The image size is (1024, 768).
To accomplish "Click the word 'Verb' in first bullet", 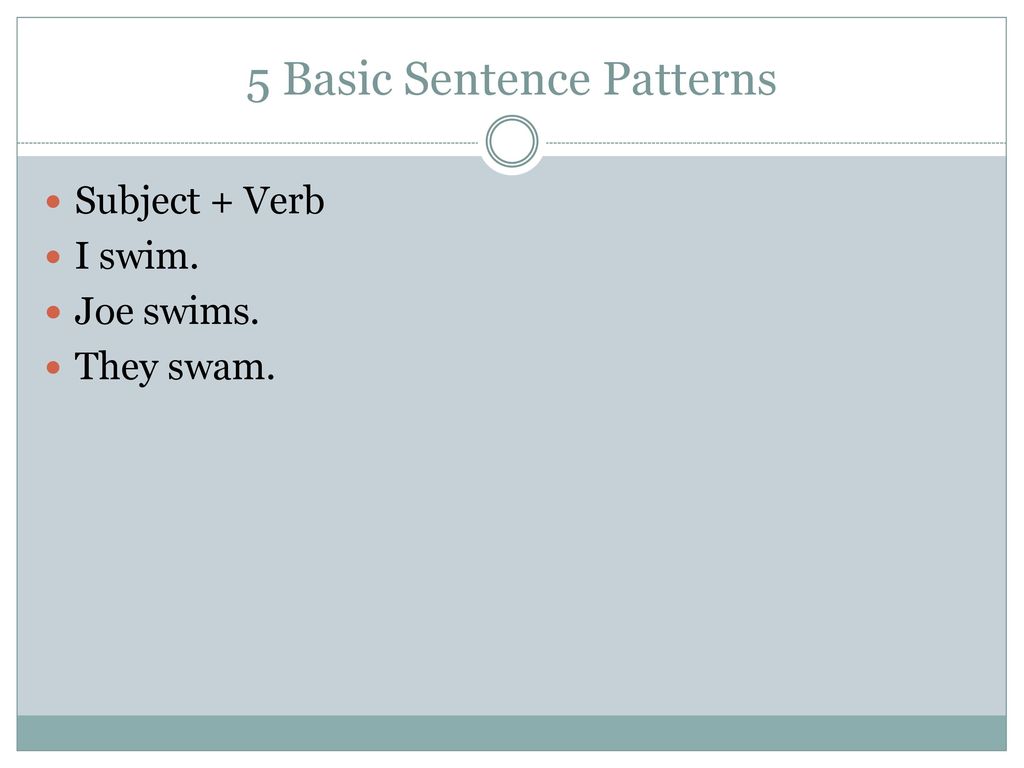I will [283, 200].
